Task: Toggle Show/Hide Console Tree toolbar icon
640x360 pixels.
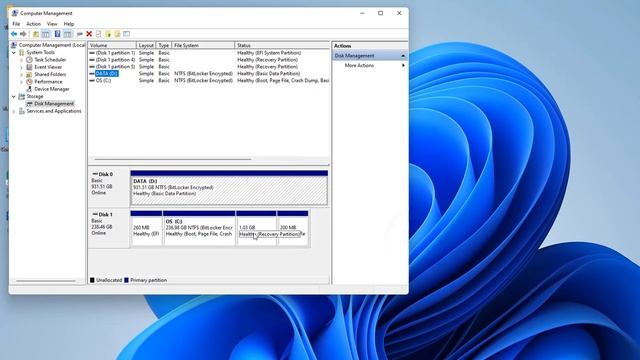Action: coord(46,34)
